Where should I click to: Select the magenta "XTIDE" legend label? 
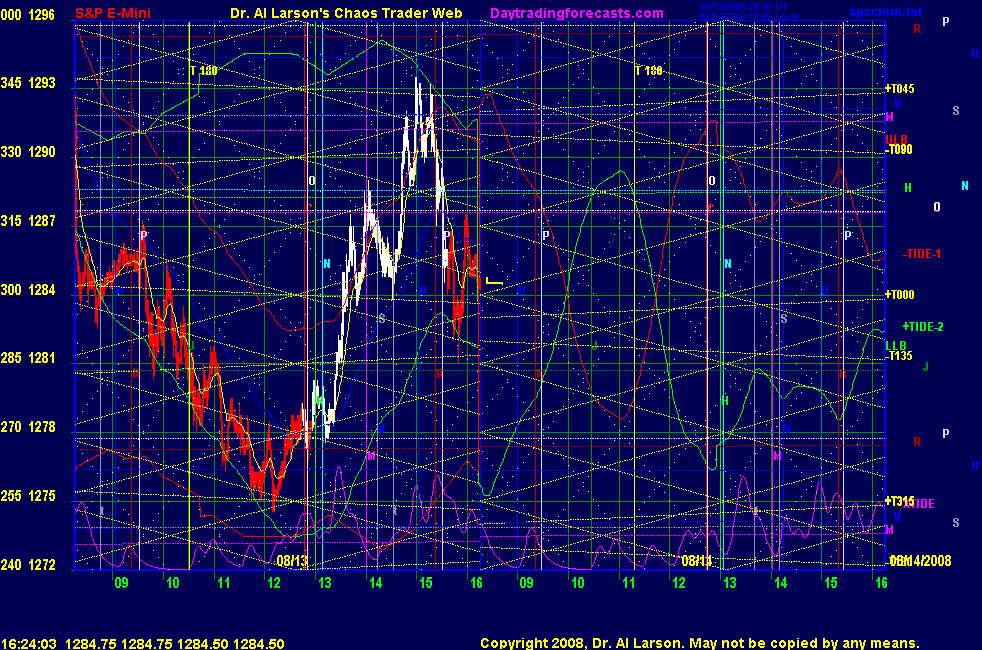(x=920, y=503)
